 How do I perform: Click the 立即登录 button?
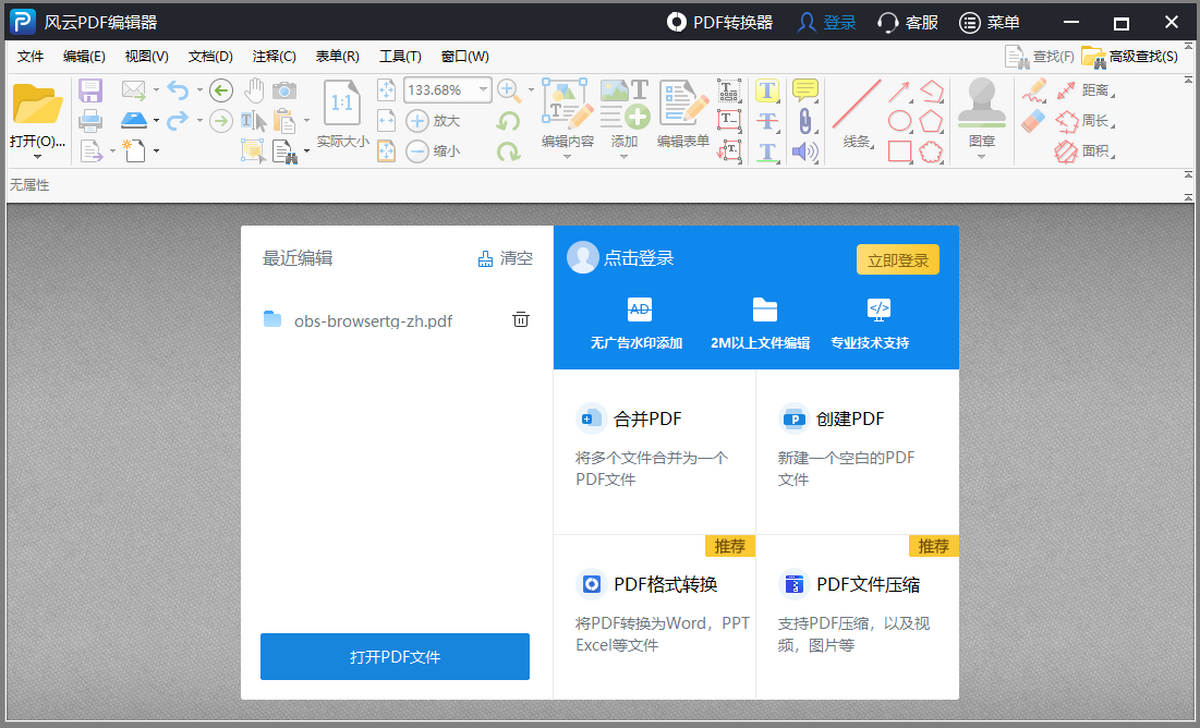pyautogui.click(x=897, y=260)
